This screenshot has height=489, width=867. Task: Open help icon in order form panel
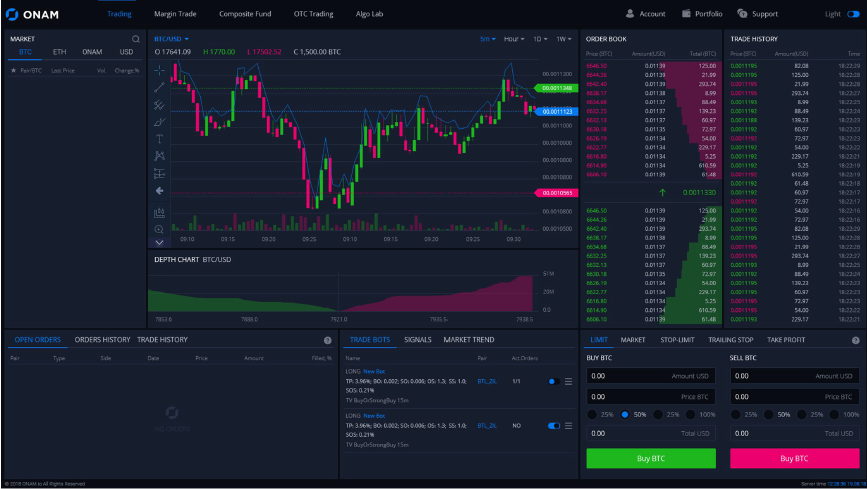coord(855,340)
